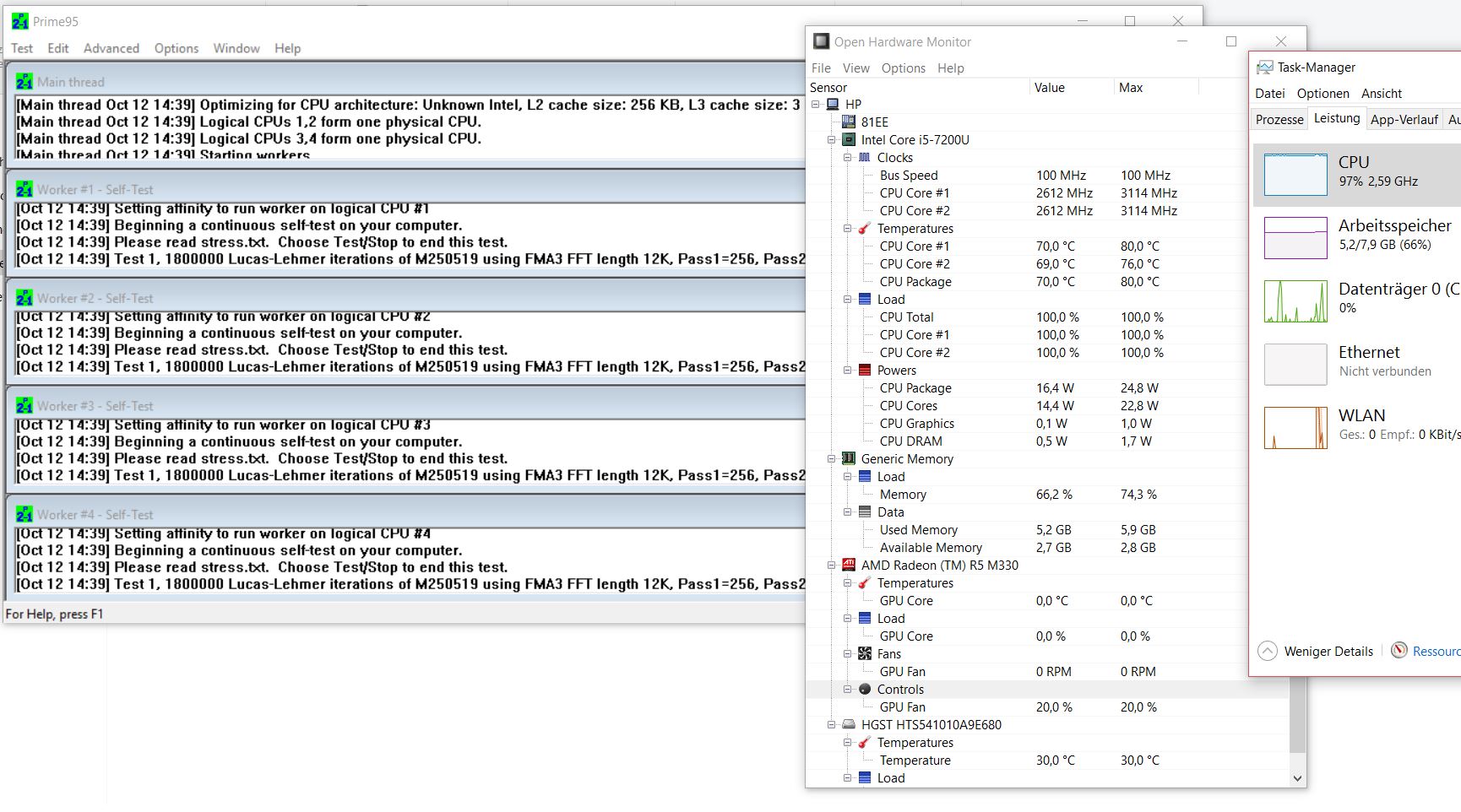Click the Intel Core i5-7200U chip icon
The width and height of the screenshot is (1461, 812).
[x=849, y=140]
